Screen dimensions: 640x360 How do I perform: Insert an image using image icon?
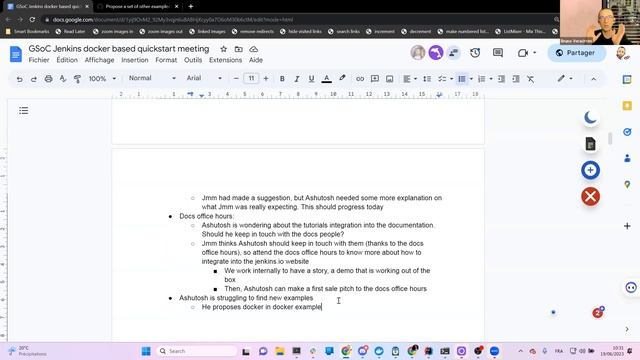[389, 79]
